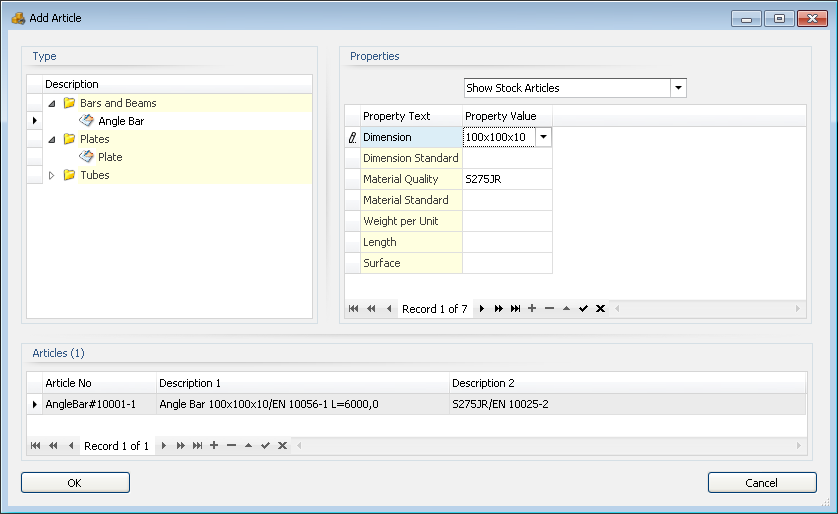Select the Plate tree item
The image size is (838, 514).
[110, 157]
